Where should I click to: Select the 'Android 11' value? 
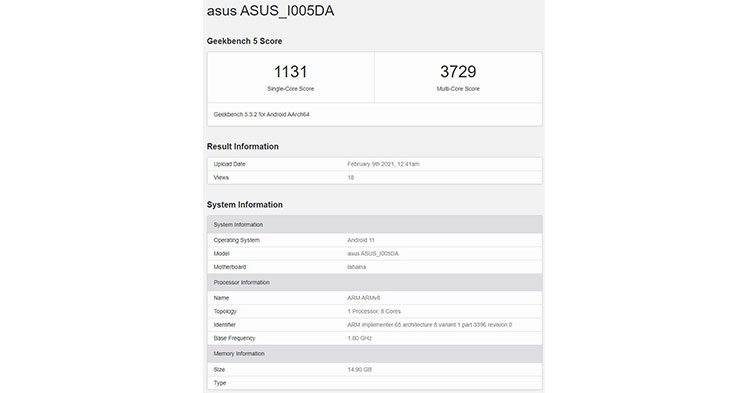pyautogui.click(x=361, y=240)
